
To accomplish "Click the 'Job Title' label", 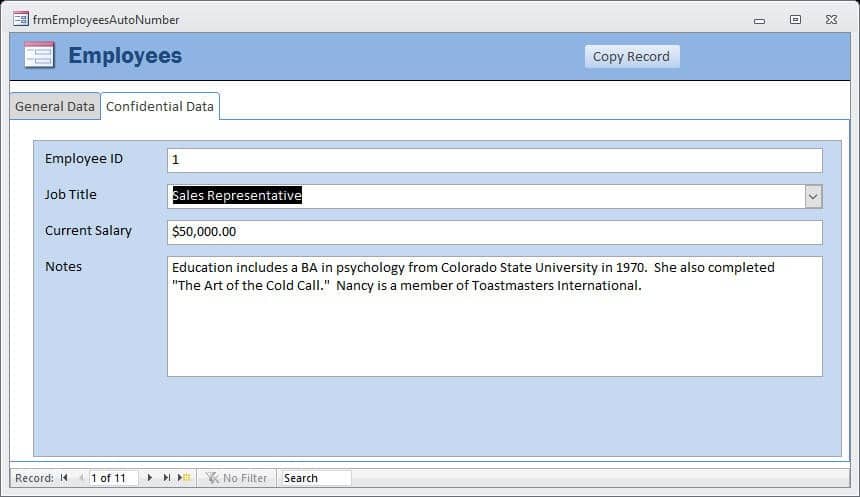I will click(x=71, y=194).
